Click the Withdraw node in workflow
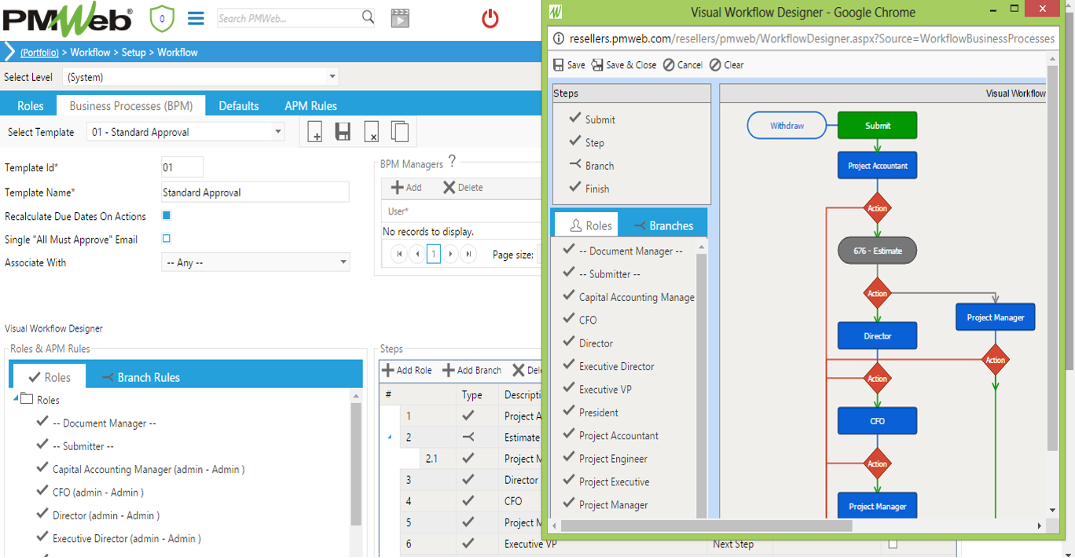The width and height of the screenshot is (1075, 558). (x=786, y=125)
